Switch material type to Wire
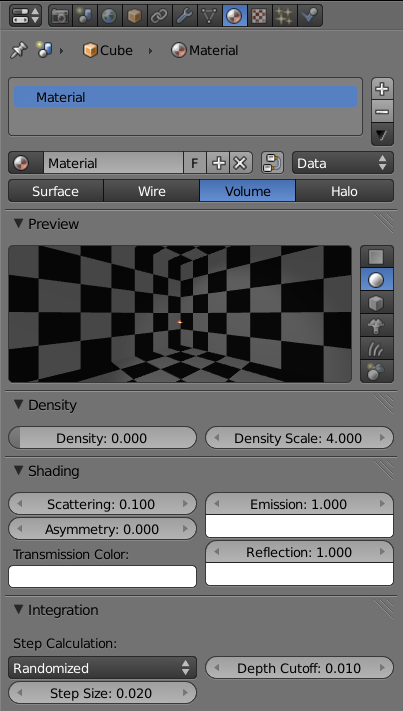The width and height of the screenshot is (403, 711). point(152,191)
